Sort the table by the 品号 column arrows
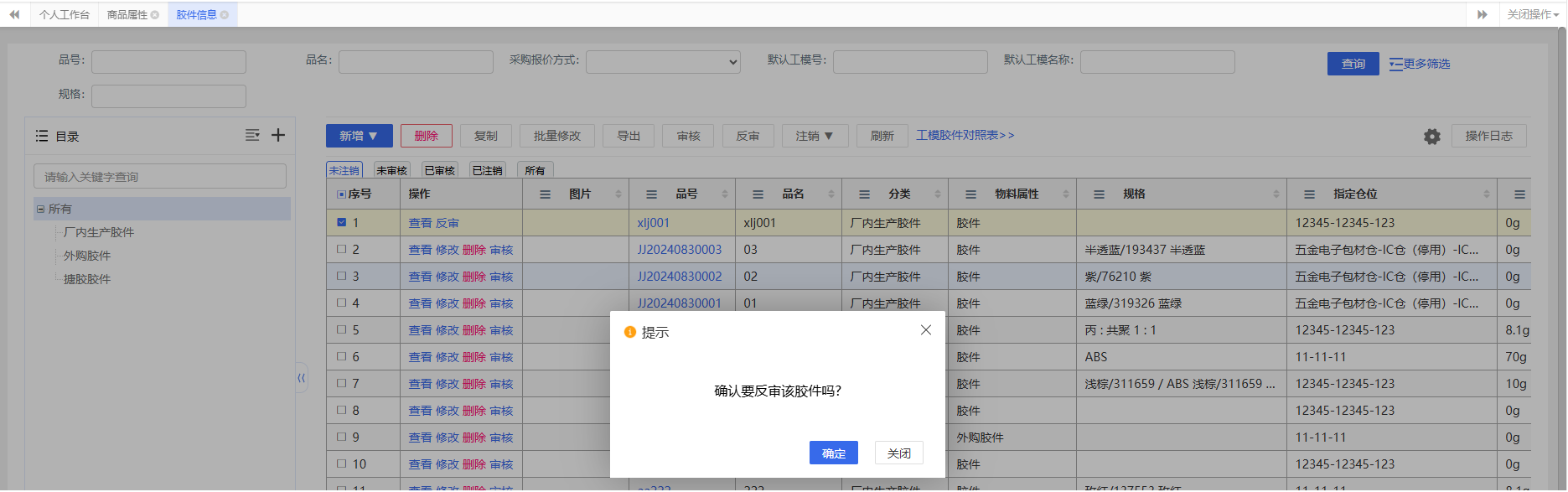This screenshot has height=492, width=1568. pyautogui.click(x=725, y=194)
